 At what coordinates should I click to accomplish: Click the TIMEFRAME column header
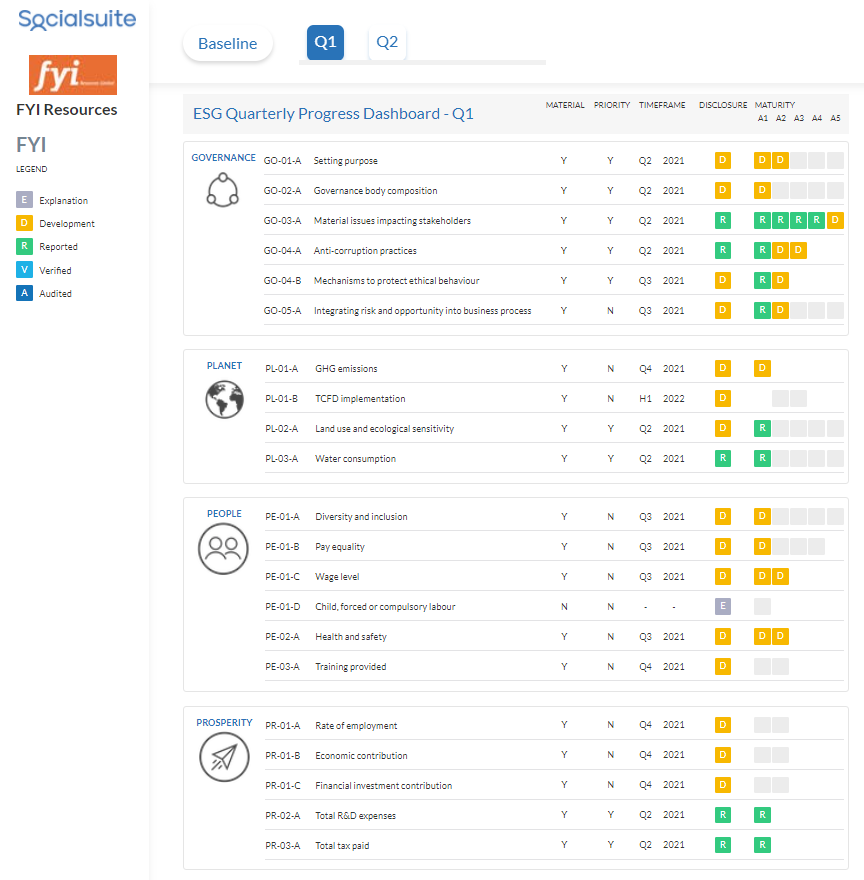662,105
